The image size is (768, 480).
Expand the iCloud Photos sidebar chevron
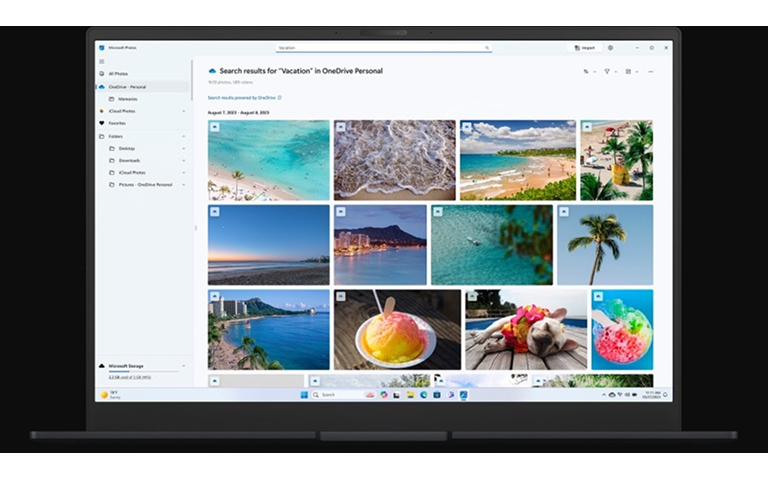[184, 111]
